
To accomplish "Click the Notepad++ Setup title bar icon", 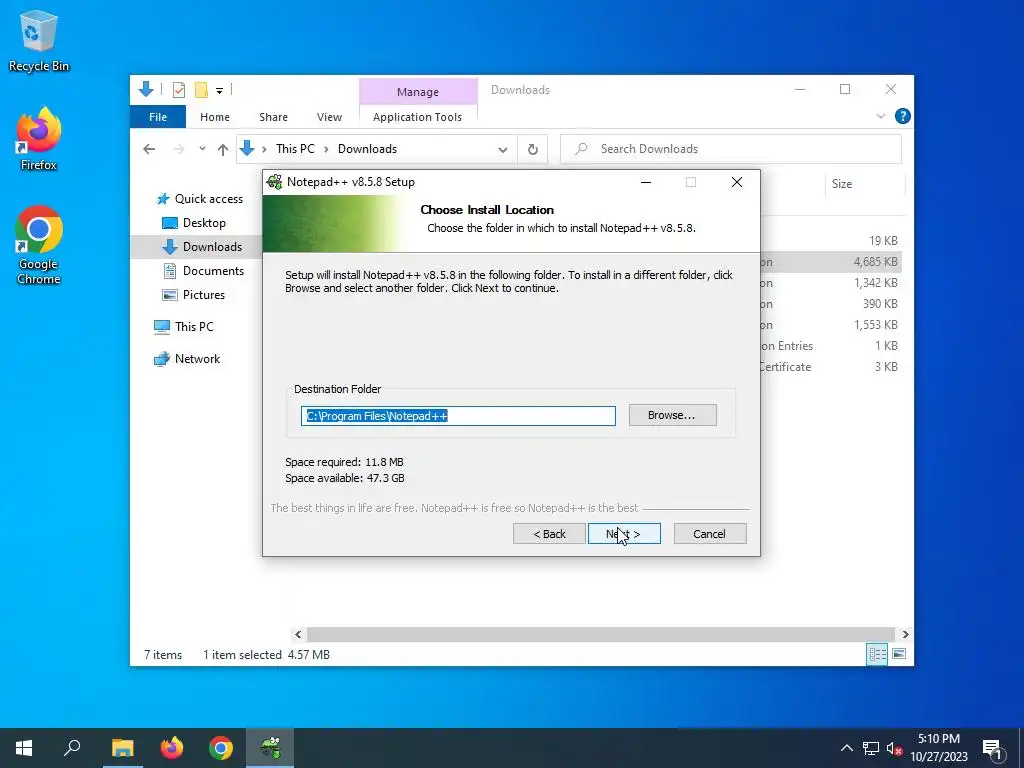I will (x=274, y=182).
